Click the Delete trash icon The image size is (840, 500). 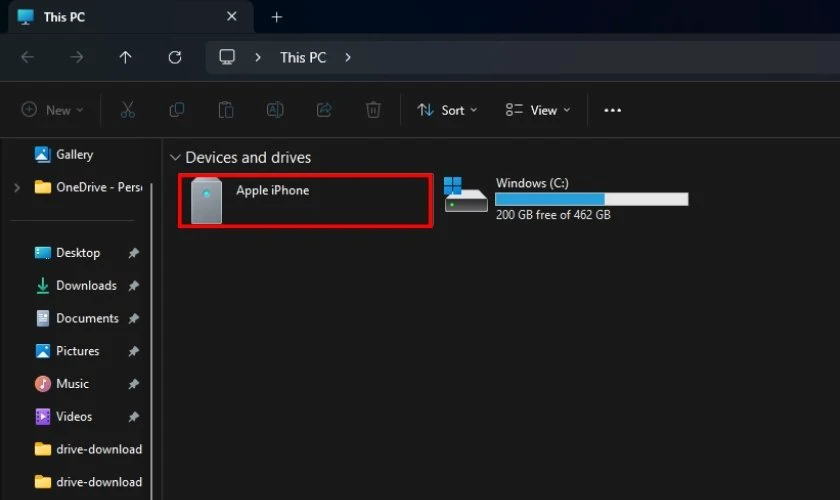pyautogui.click(x=373, y=110)
